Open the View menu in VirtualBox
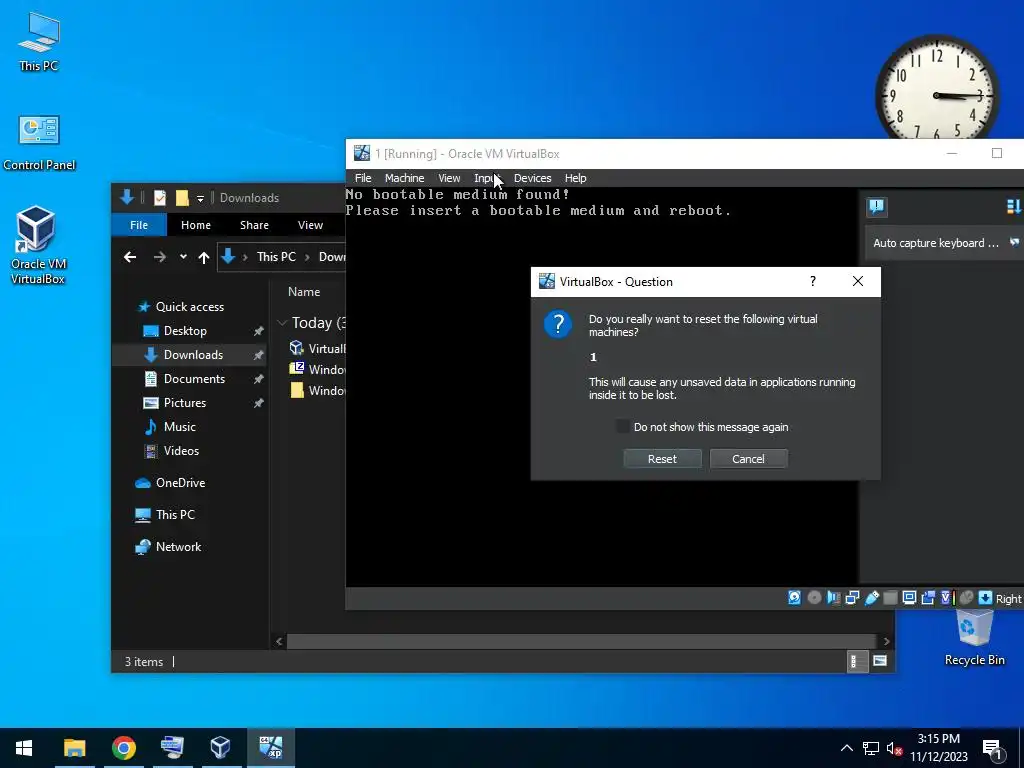 click(x=449, y=178)
